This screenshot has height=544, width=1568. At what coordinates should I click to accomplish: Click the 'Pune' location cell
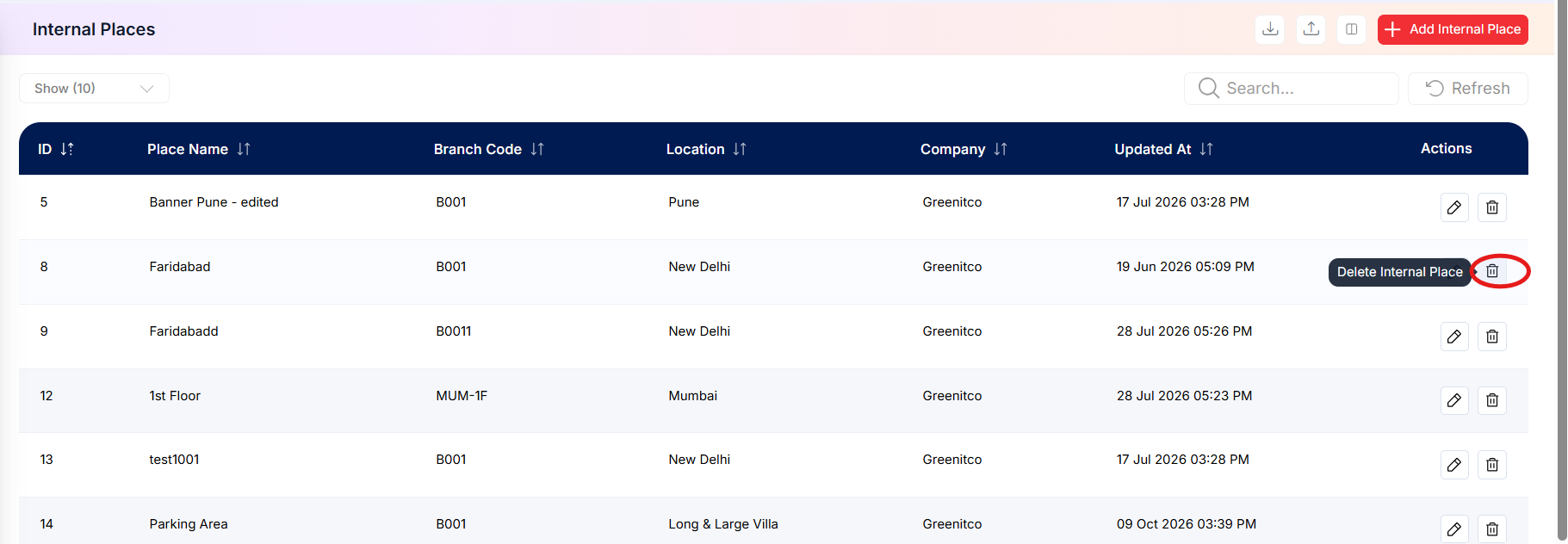point(684,202)
